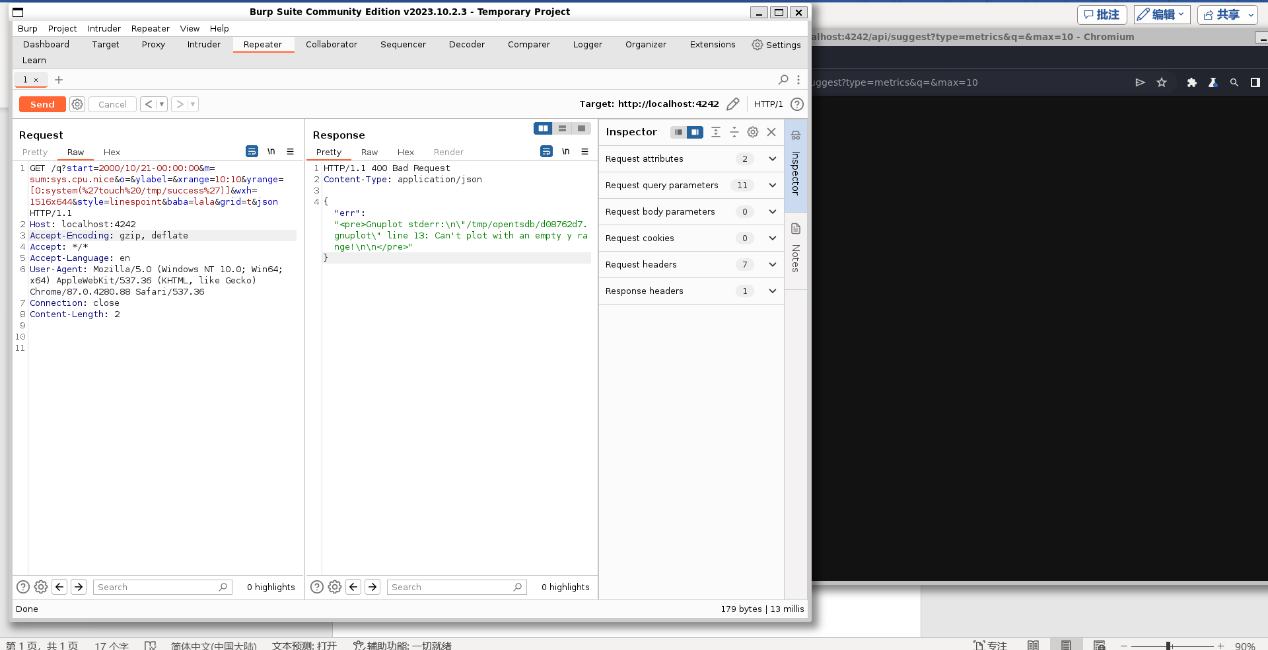Collapse all Inspector sections icon
Image resolution: width=1268 pixels, height=650 pixels.
pos(734,132)
